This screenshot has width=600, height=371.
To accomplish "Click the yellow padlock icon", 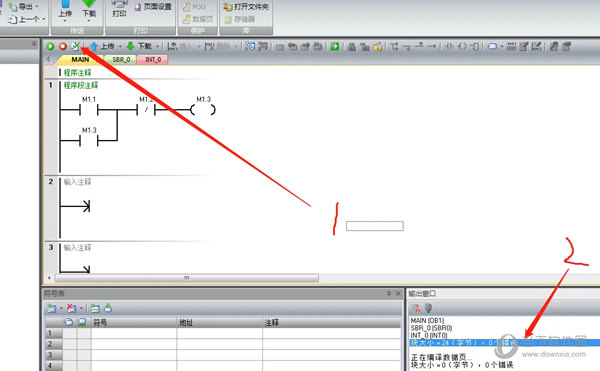I will (x=378, y=47).
